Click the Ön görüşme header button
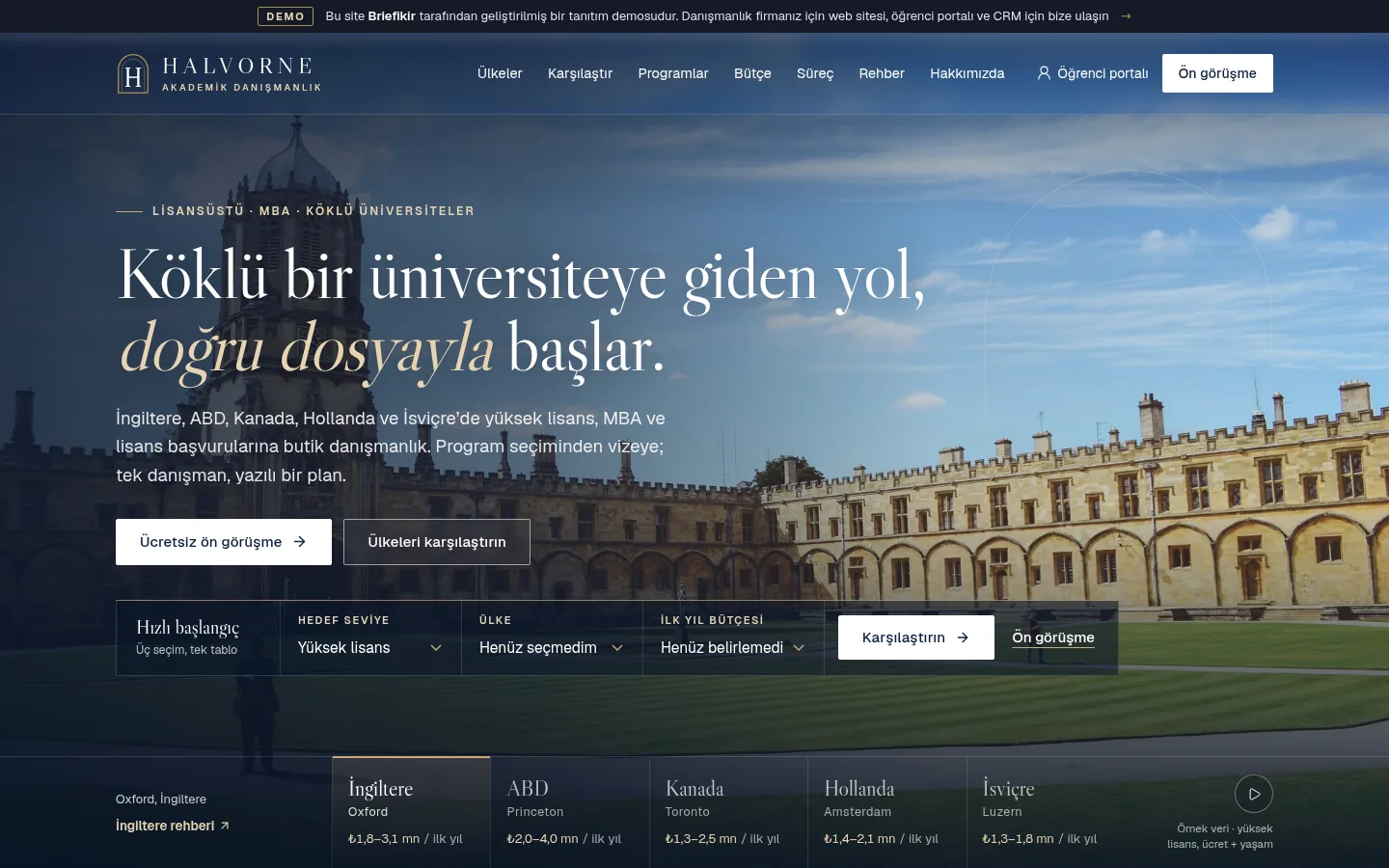This screenshot has width=1389, height=868. (1217, 73)
